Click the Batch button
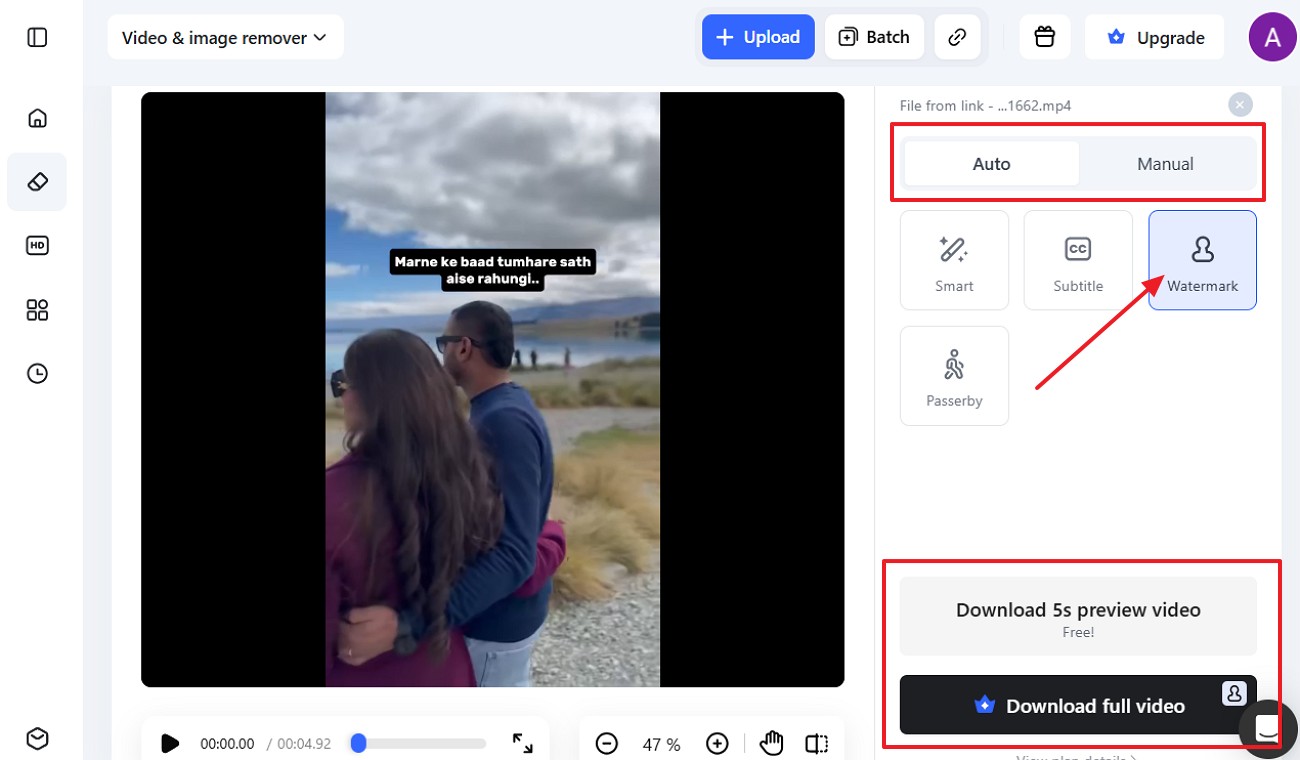Image resolution: width=1300 pixels, height=760 pixels. point(874,37)
